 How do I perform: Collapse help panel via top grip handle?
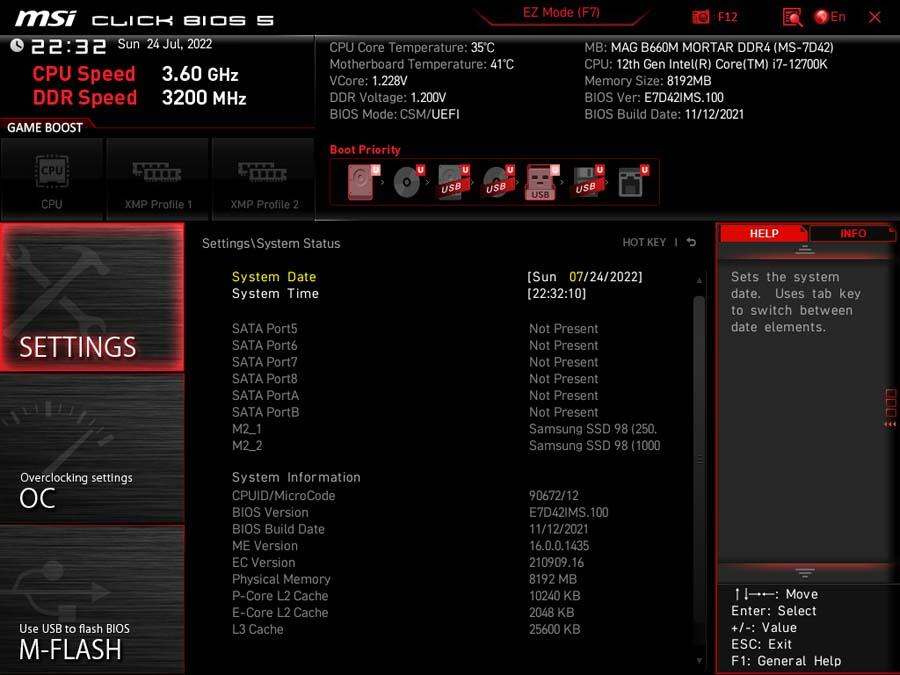coord(805,250)
